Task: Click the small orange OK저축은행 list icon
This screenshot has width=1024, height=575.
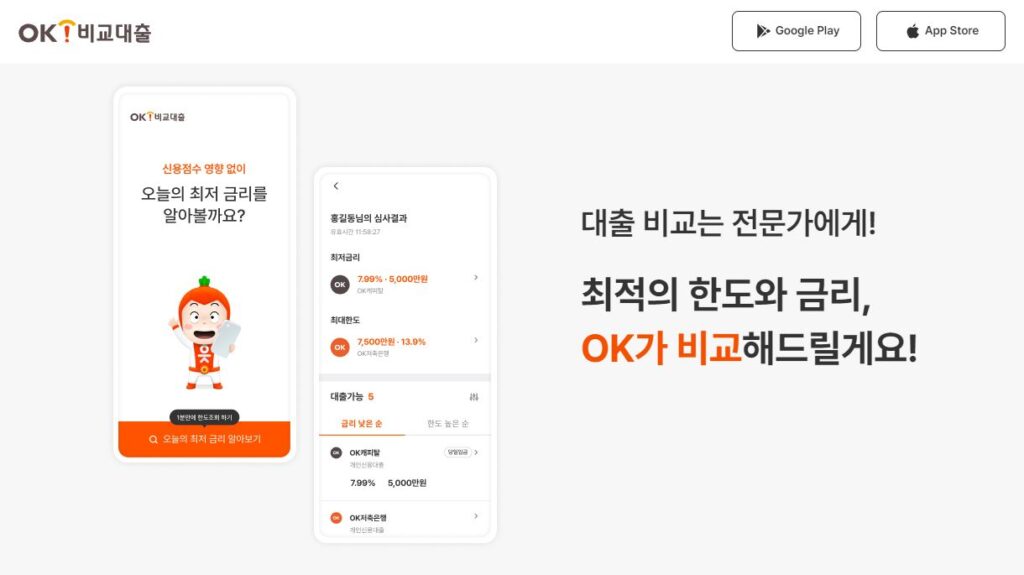Action: [336, 518]
